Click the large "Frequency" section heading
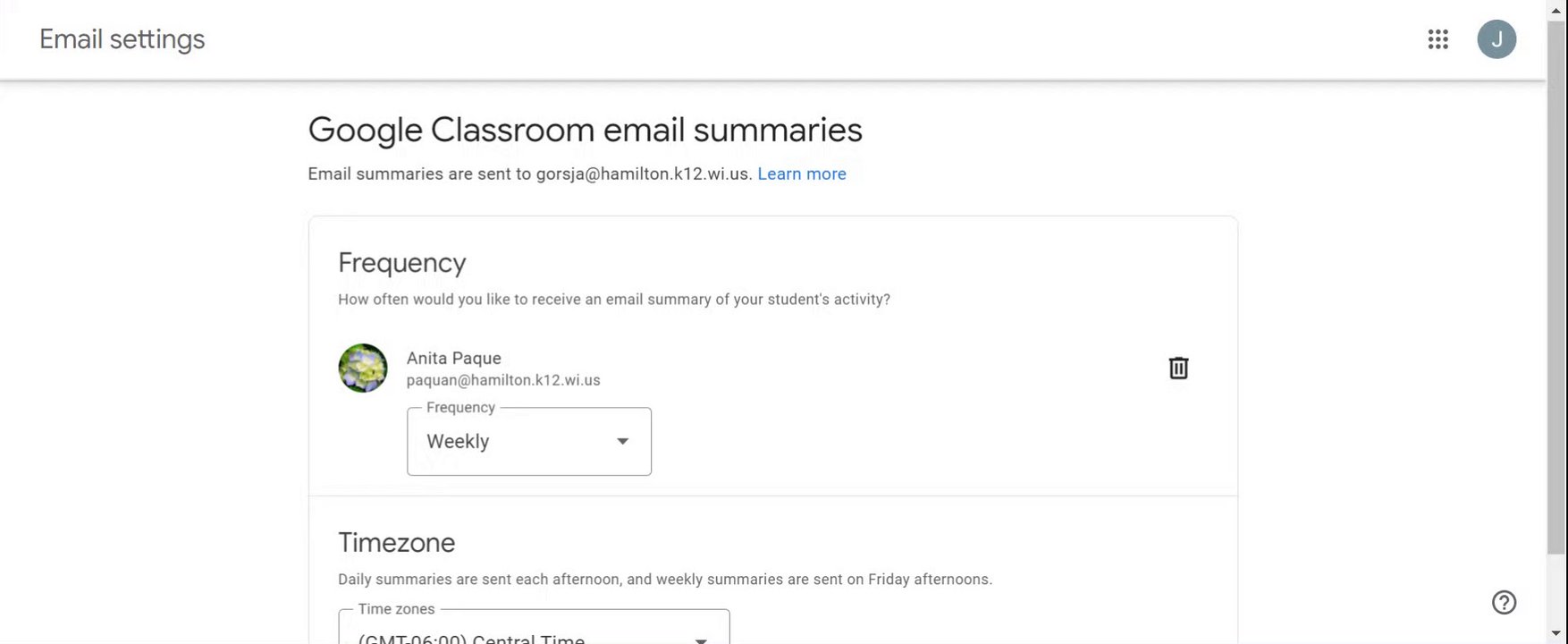The width and height of the screenshot is (1568, 644). point(402,263)
